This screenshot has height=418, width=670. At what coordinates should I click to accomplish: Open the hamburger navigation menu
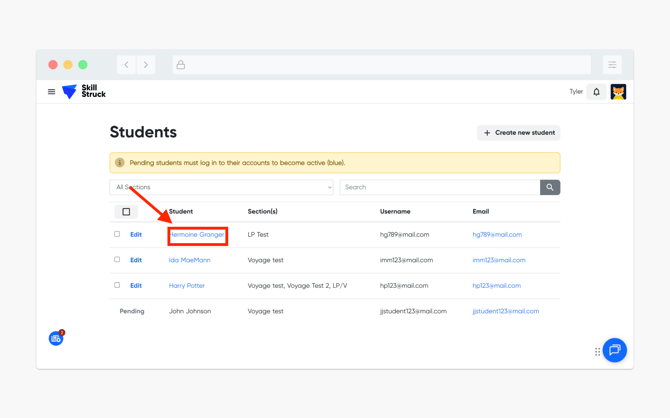point(51,91)
